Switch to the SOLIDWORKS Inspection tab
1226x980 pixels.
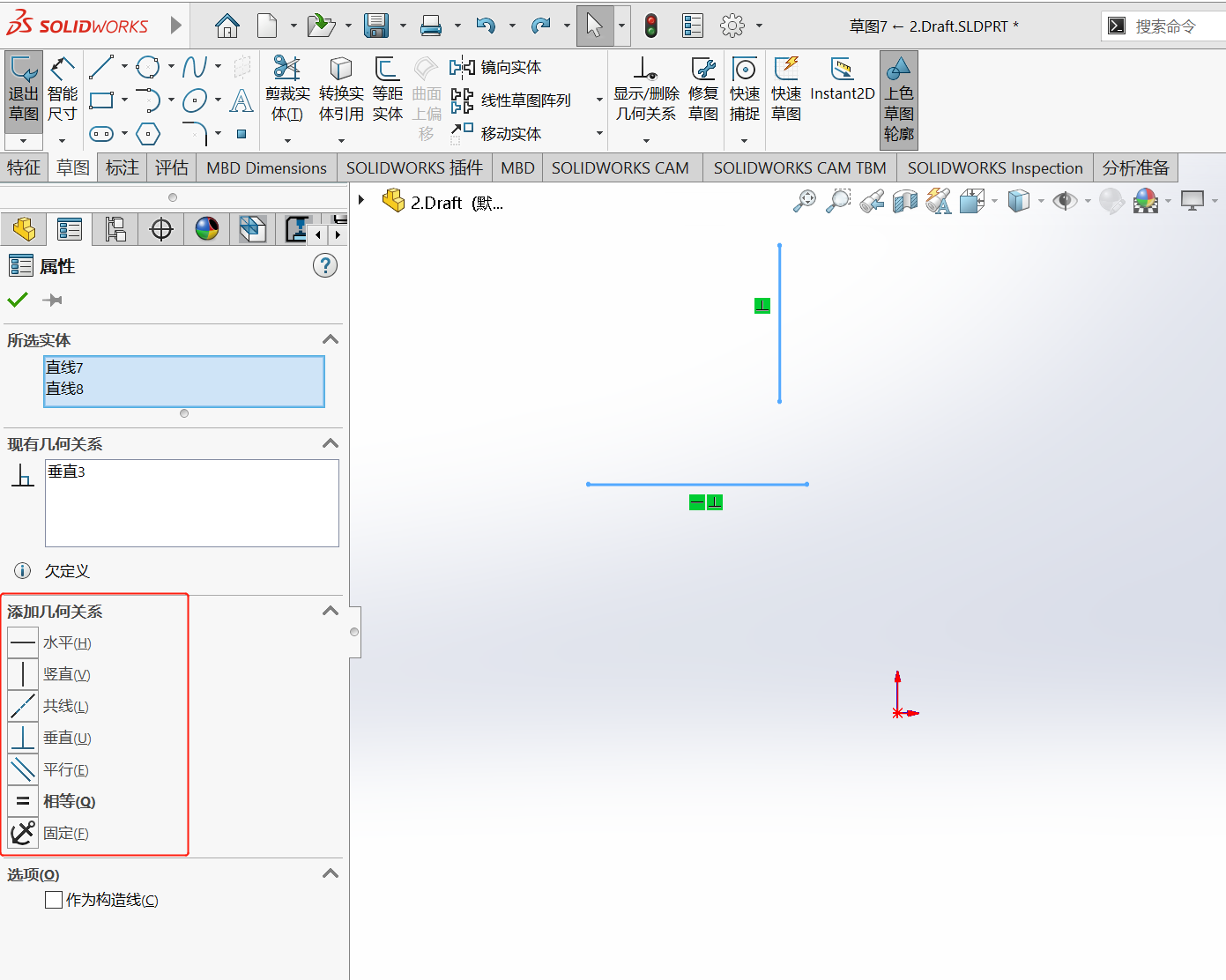995,168
